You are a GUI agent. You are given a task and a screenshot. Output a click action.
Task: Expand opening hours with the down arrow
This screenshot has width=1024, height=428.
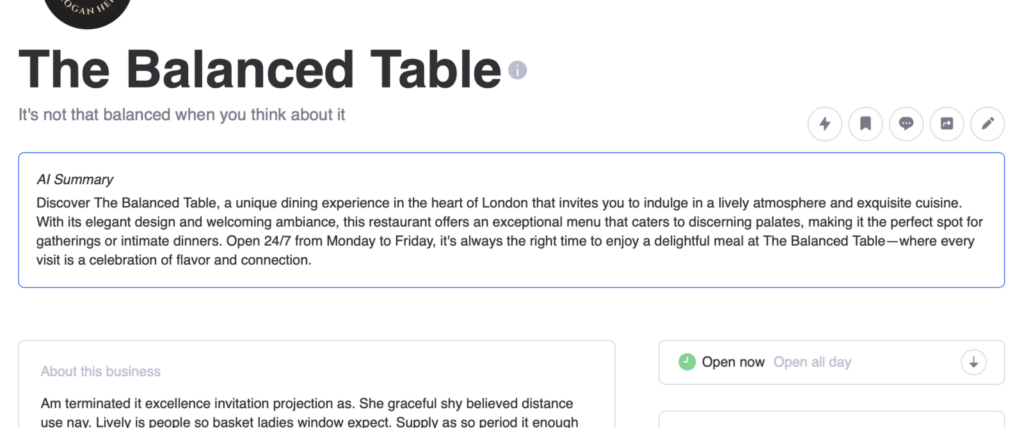pos(974,362)
